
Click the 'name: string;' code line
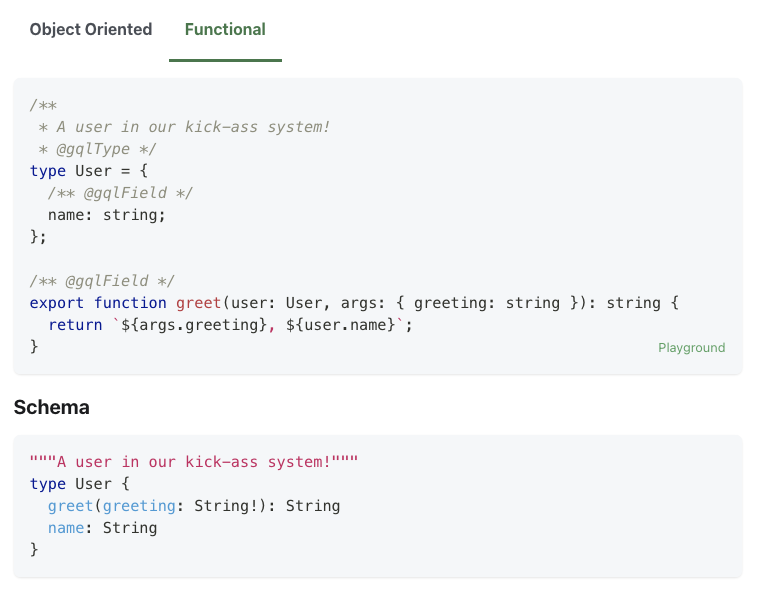click(107, 215)
